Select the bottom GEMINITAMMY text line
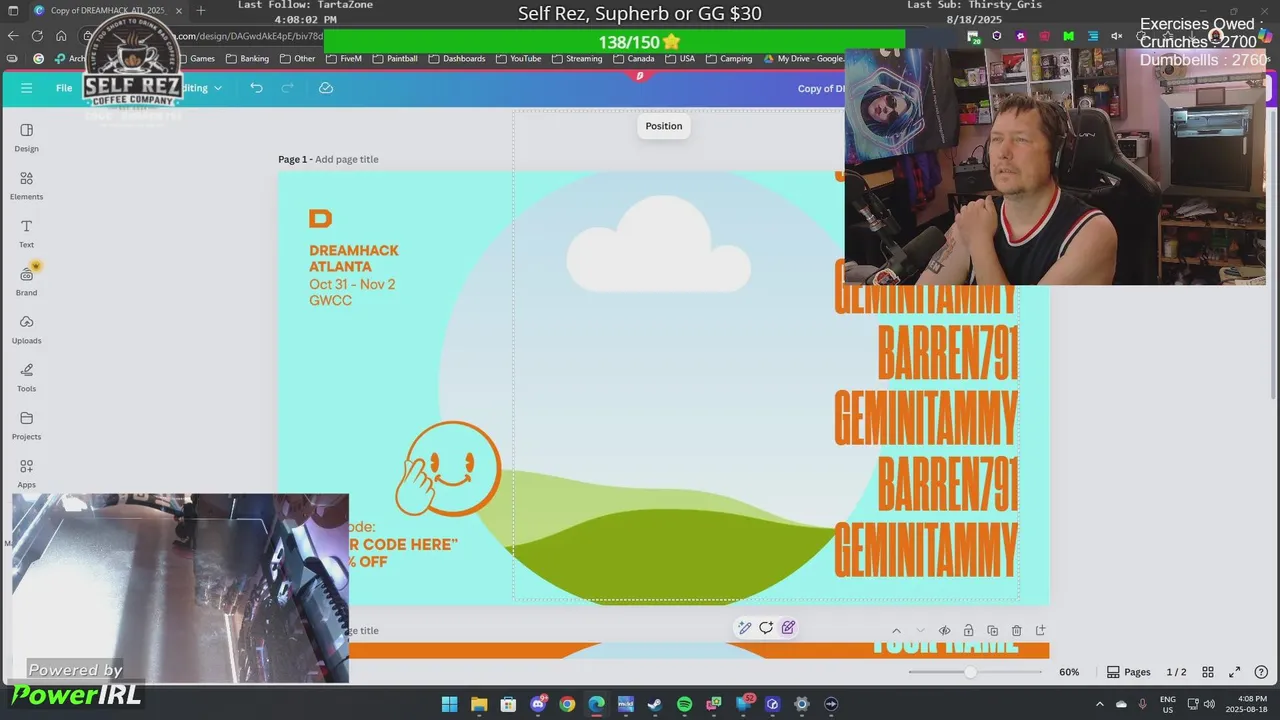Screen dimensions: 1280x720 click(926, 550)
